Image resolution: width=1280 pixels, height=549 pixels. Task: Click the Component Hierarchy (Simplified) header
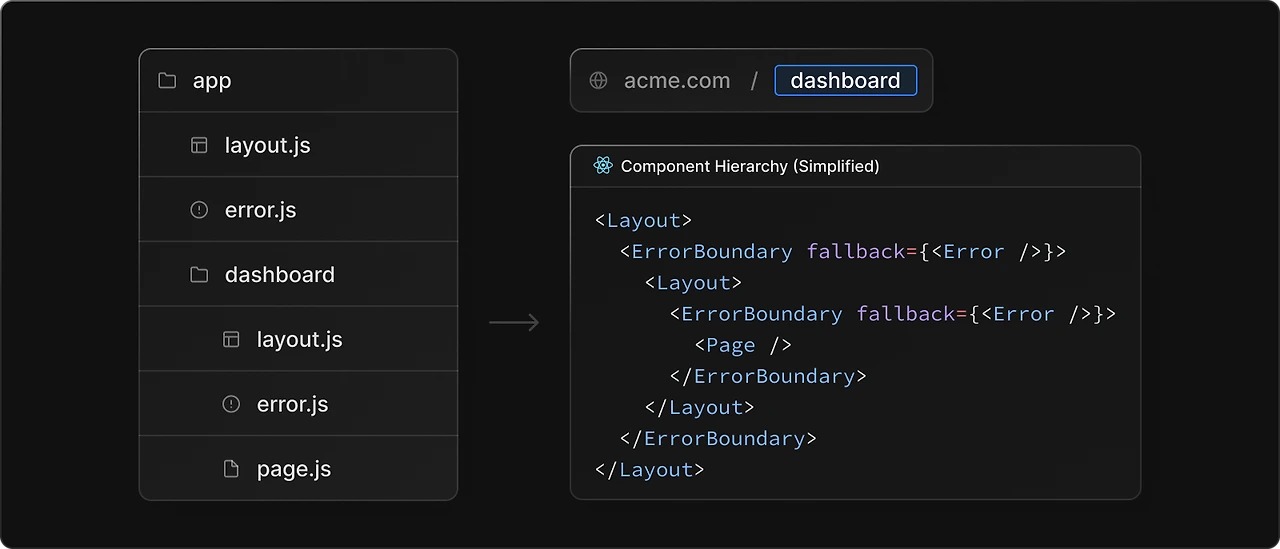tap(750, 166)
